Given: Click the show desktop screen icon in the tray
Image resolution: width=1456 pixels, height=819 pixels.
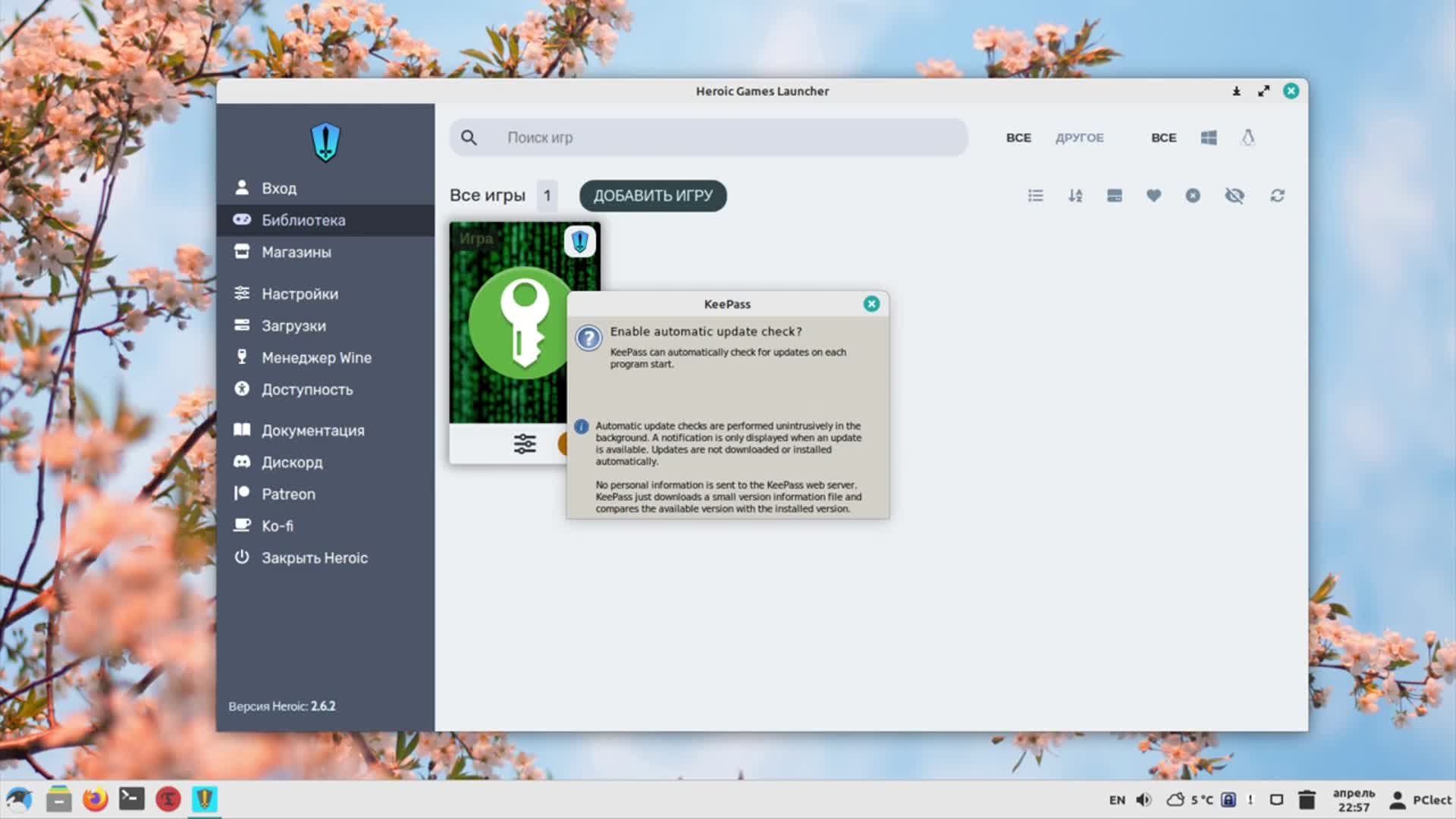Looking at the screenshot, I should pos(1276,800).
